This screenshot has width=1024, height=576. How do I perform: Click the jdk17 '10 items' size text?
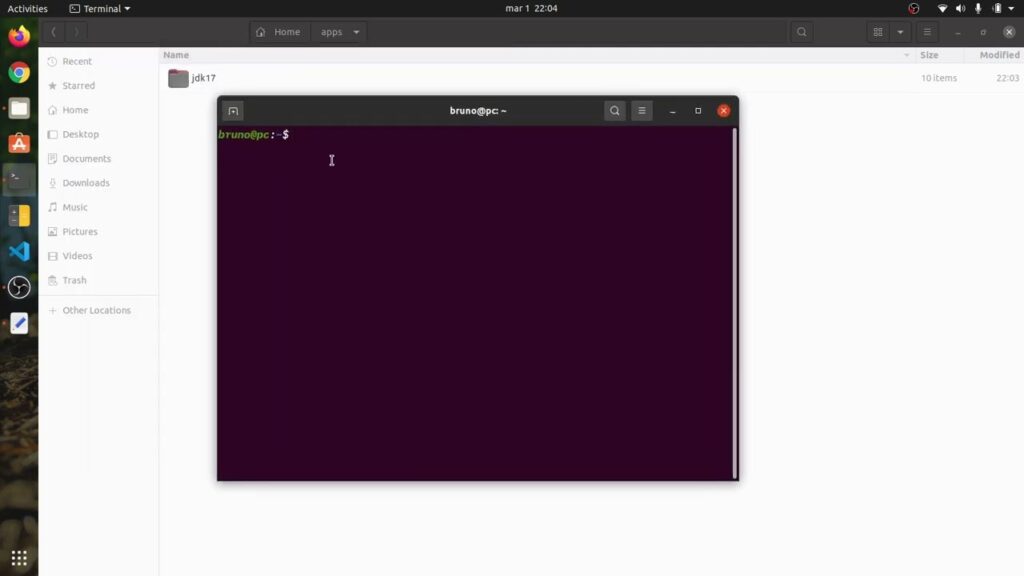point(939,78)
